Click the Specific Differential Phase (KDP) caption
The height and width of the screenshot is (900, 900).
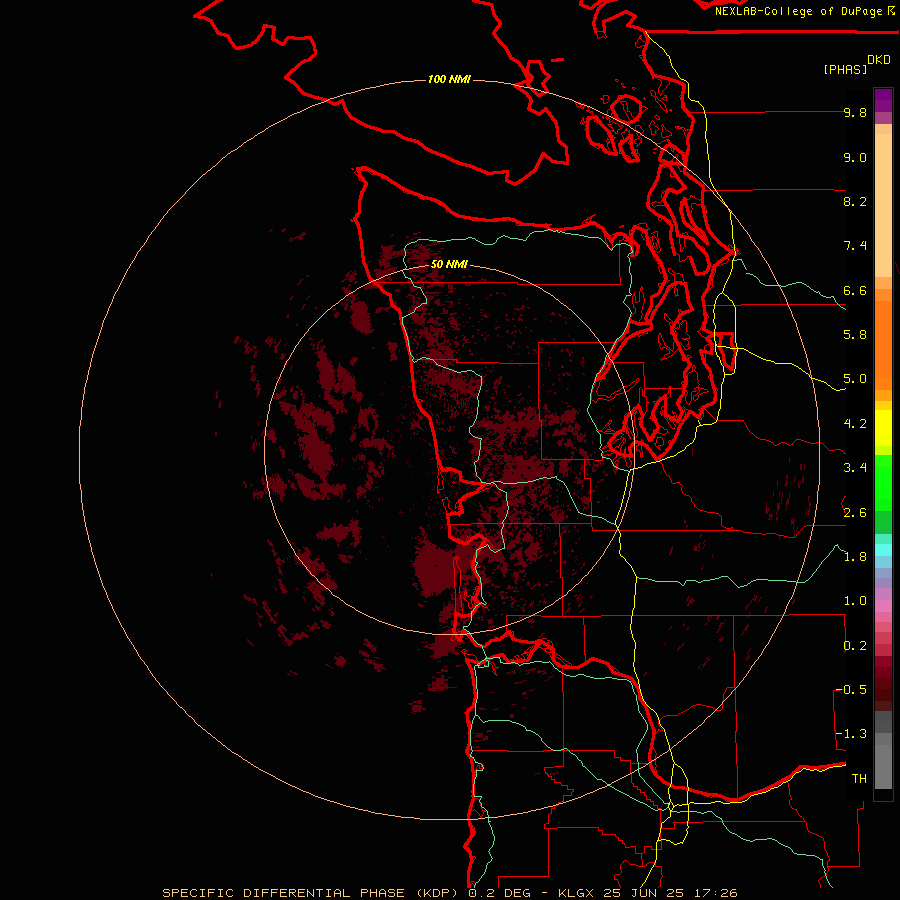(x=312, y=893)
